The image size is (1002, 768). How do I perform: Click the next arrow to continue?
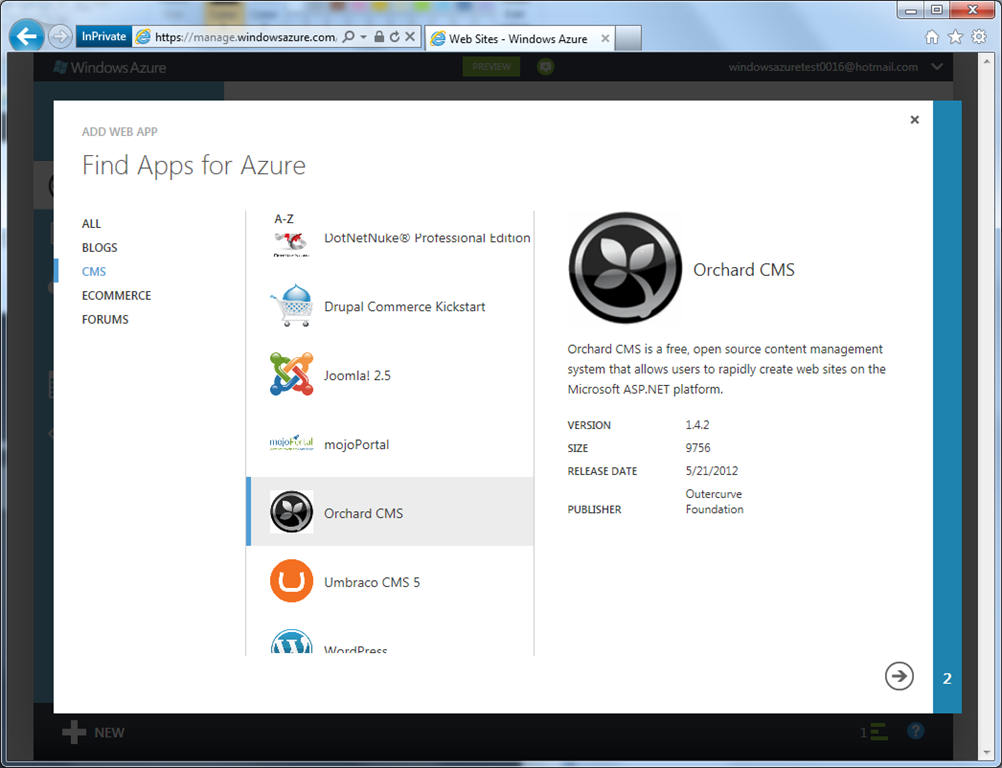[899, 676]
